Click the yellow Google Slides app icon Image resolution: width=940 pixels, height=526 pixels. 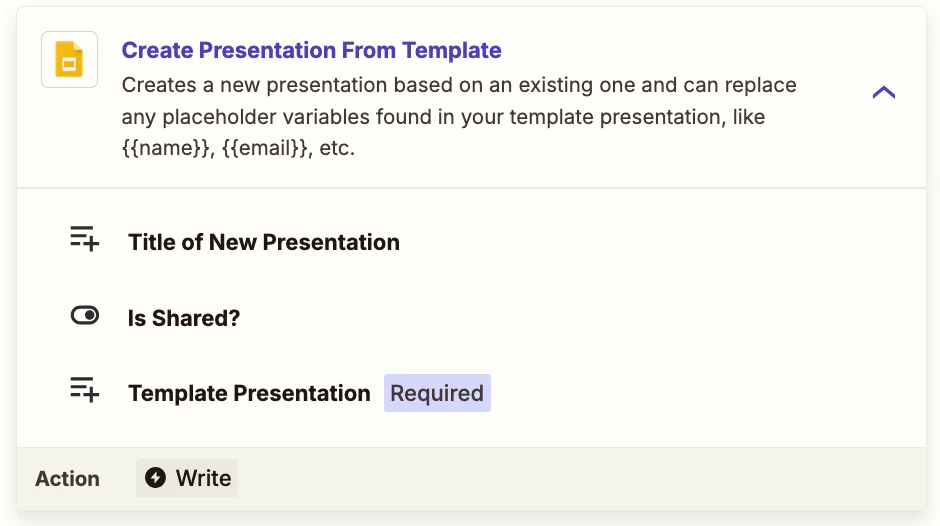coord(70,60)
